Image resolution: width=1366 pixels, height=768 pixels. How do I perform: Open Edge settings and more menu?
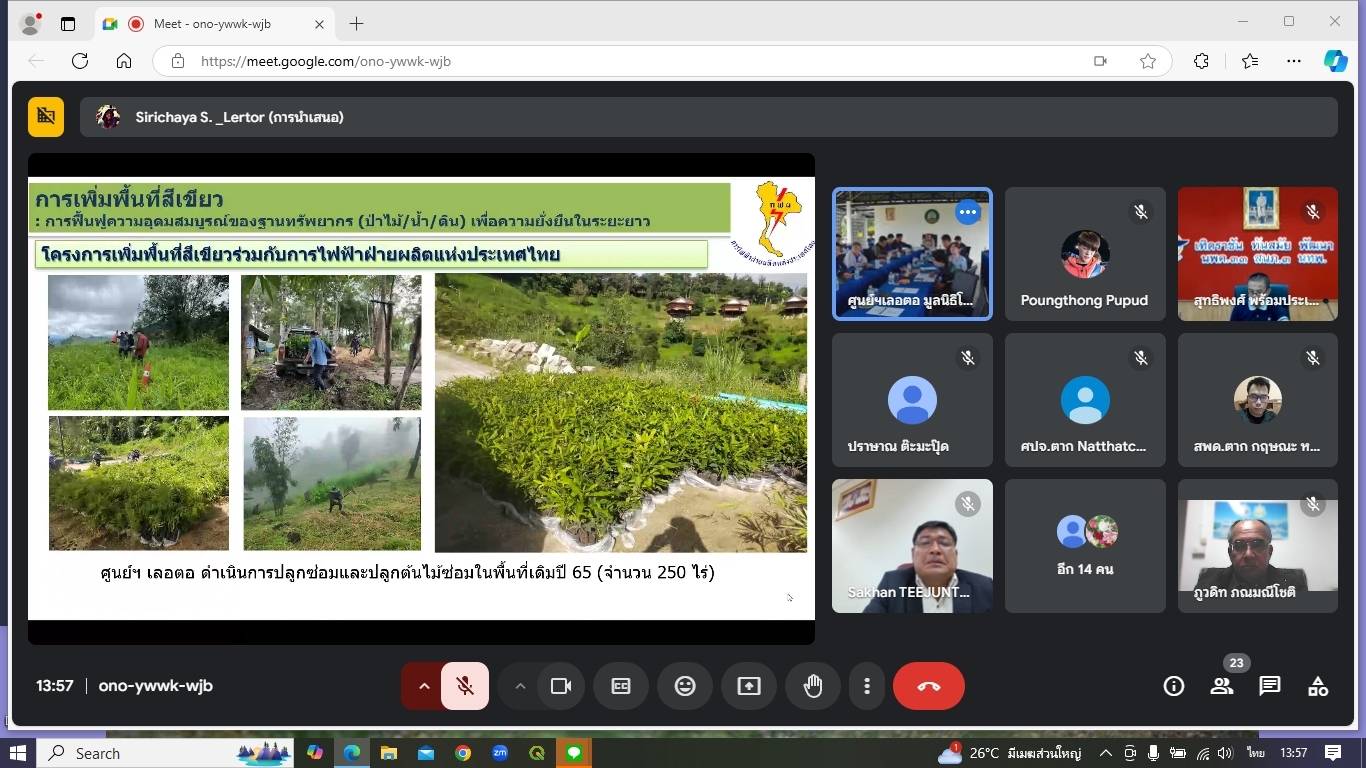click(x=1294, y=61)
